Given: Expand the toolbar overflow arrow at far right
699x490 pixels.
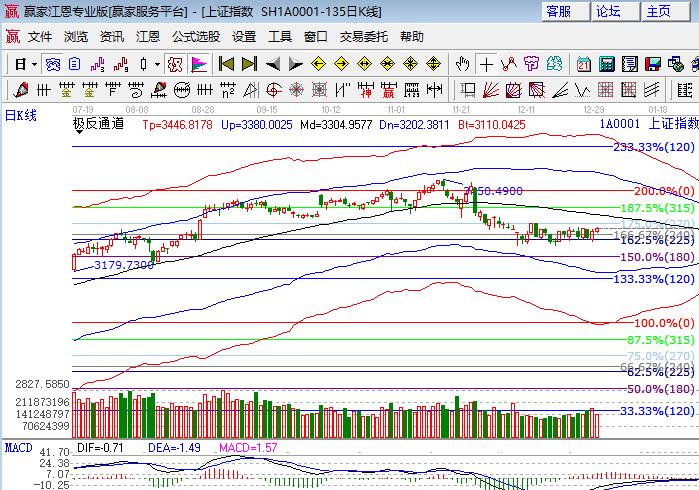Looking at the screenshot, I should tap(693, 64).
